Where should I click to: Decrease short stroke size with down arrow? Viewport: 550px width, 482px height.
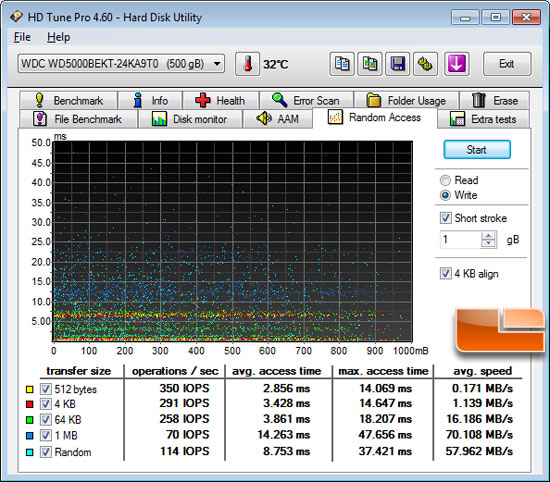[489, 243]
